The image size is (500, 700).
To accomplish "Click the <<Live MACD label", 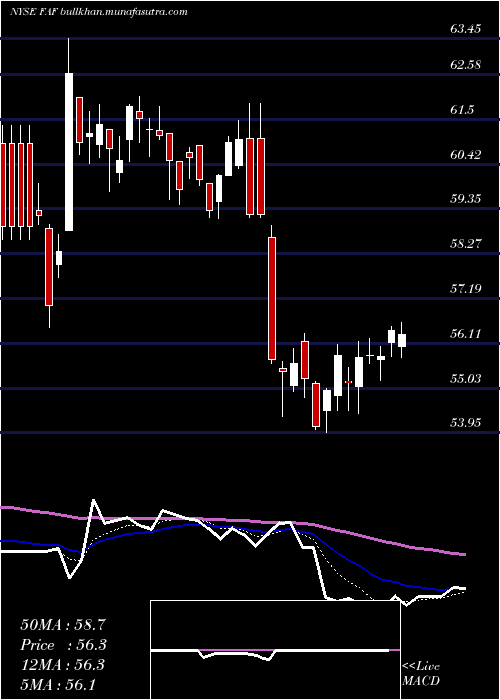I will coord(421,673).
